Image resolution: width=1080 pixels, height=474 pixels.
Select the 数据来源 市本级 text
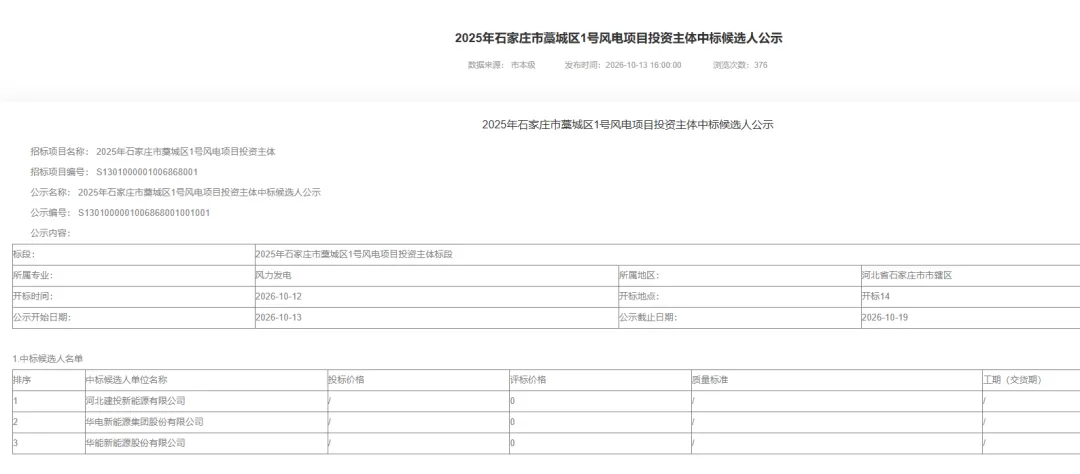pyautogui.click(x=502, y=65)
